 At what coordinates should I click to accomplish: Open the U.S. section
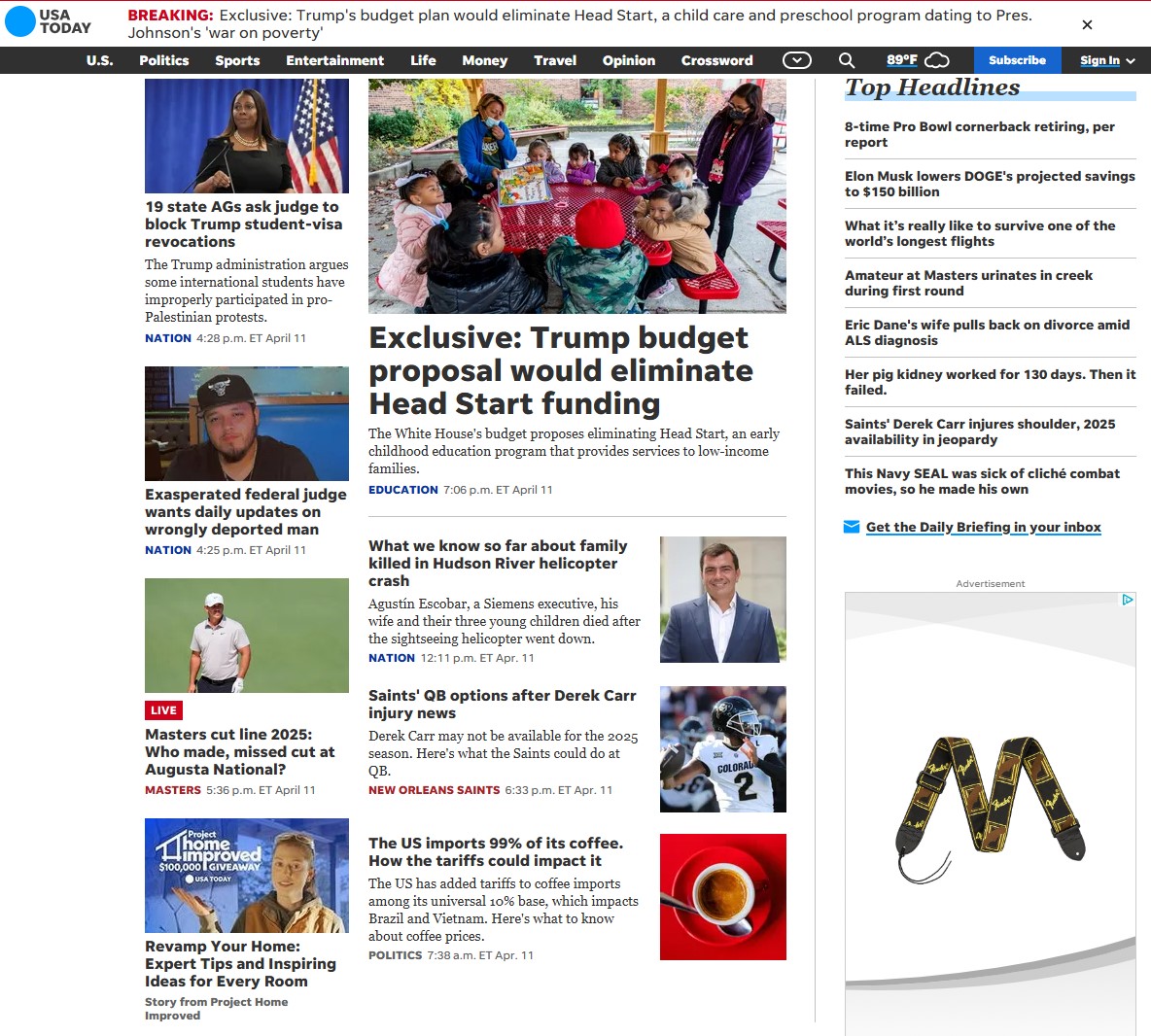pyautogui.click(x=100, y=60)
